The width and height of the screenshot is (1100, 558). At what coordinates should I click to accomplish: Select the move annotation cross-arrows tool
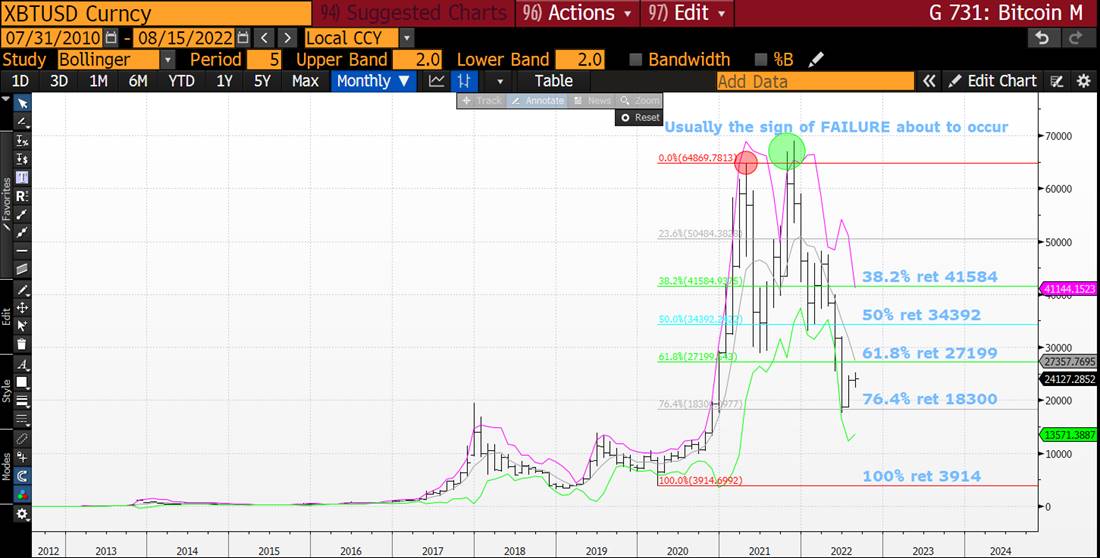[x=22, y=307]
